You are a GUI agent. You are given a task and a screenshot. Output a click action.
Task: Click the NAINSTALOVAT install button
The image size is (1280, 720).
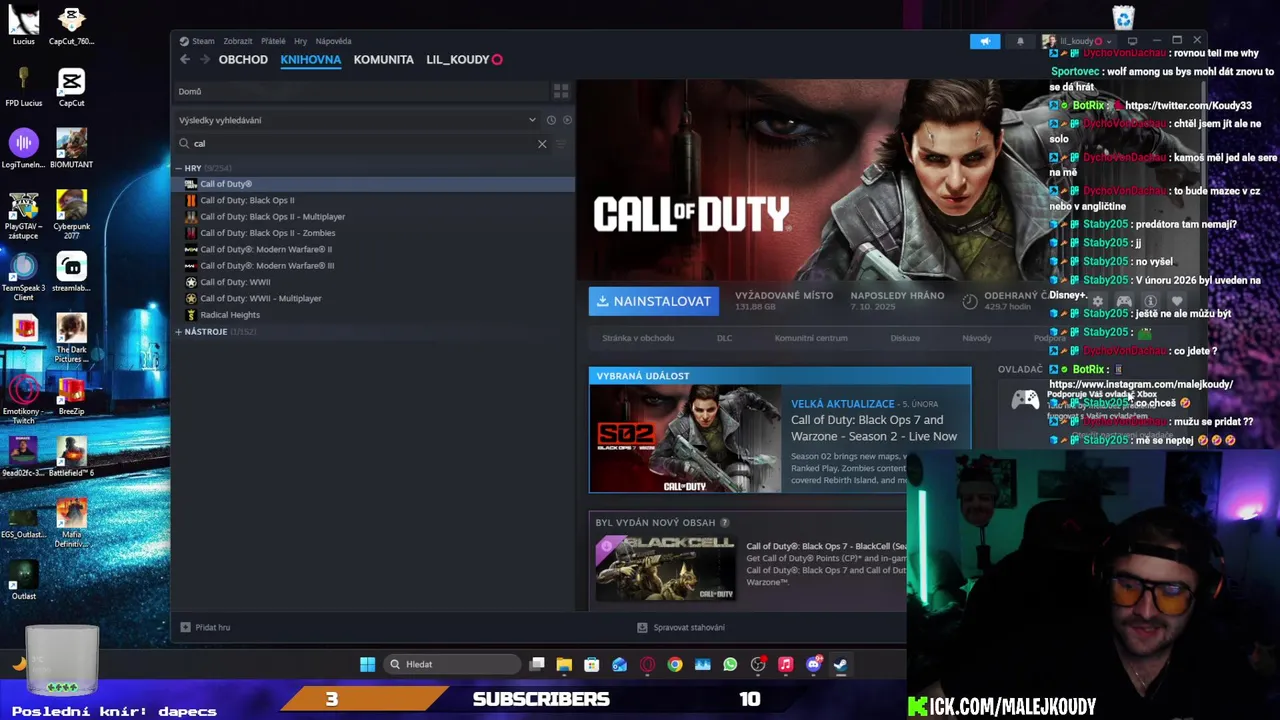coord(654,301)
